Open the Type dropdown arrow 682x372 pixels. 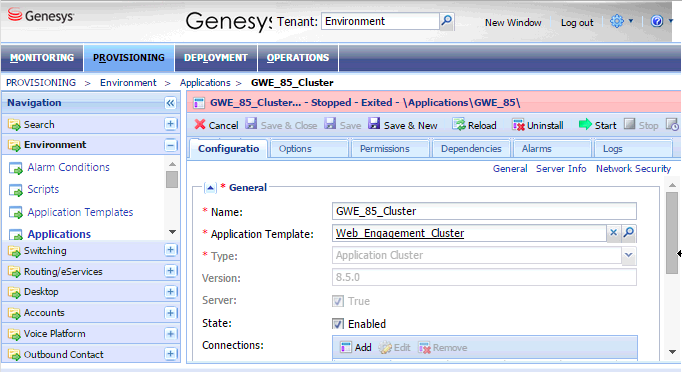click(629, 255)
